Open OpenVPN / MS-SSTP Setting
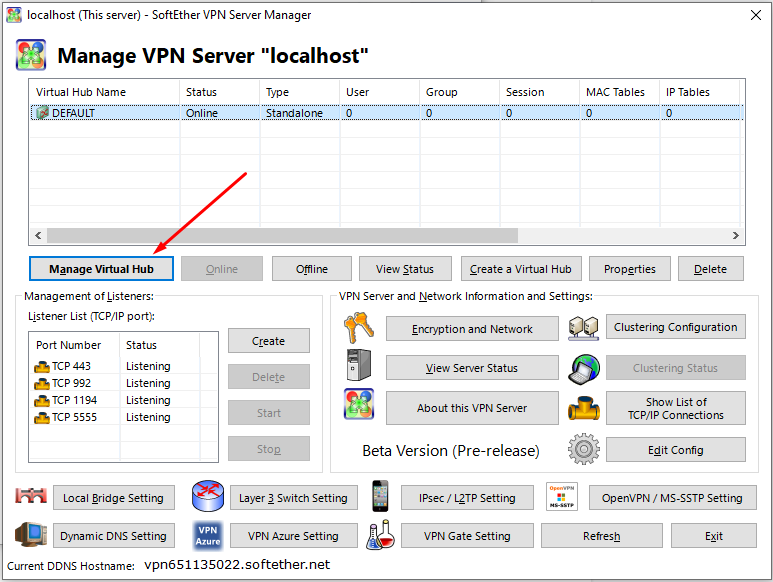 point(672,498)
